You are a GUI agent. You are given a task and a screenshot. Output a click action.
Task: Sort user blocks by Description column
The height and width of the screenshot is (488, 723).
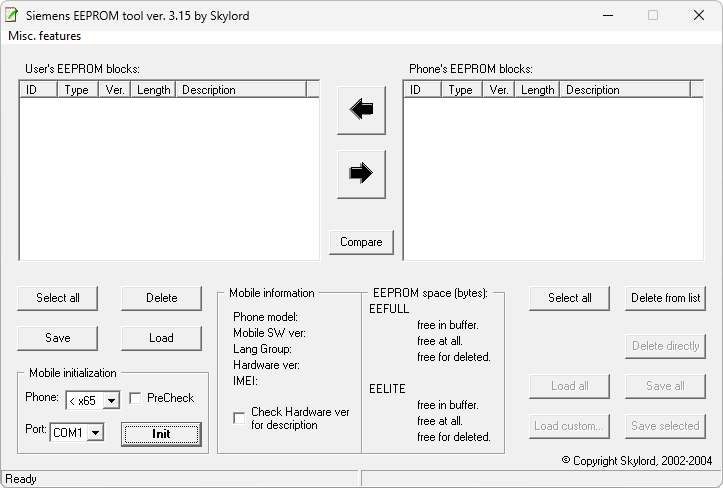(241, 89)
